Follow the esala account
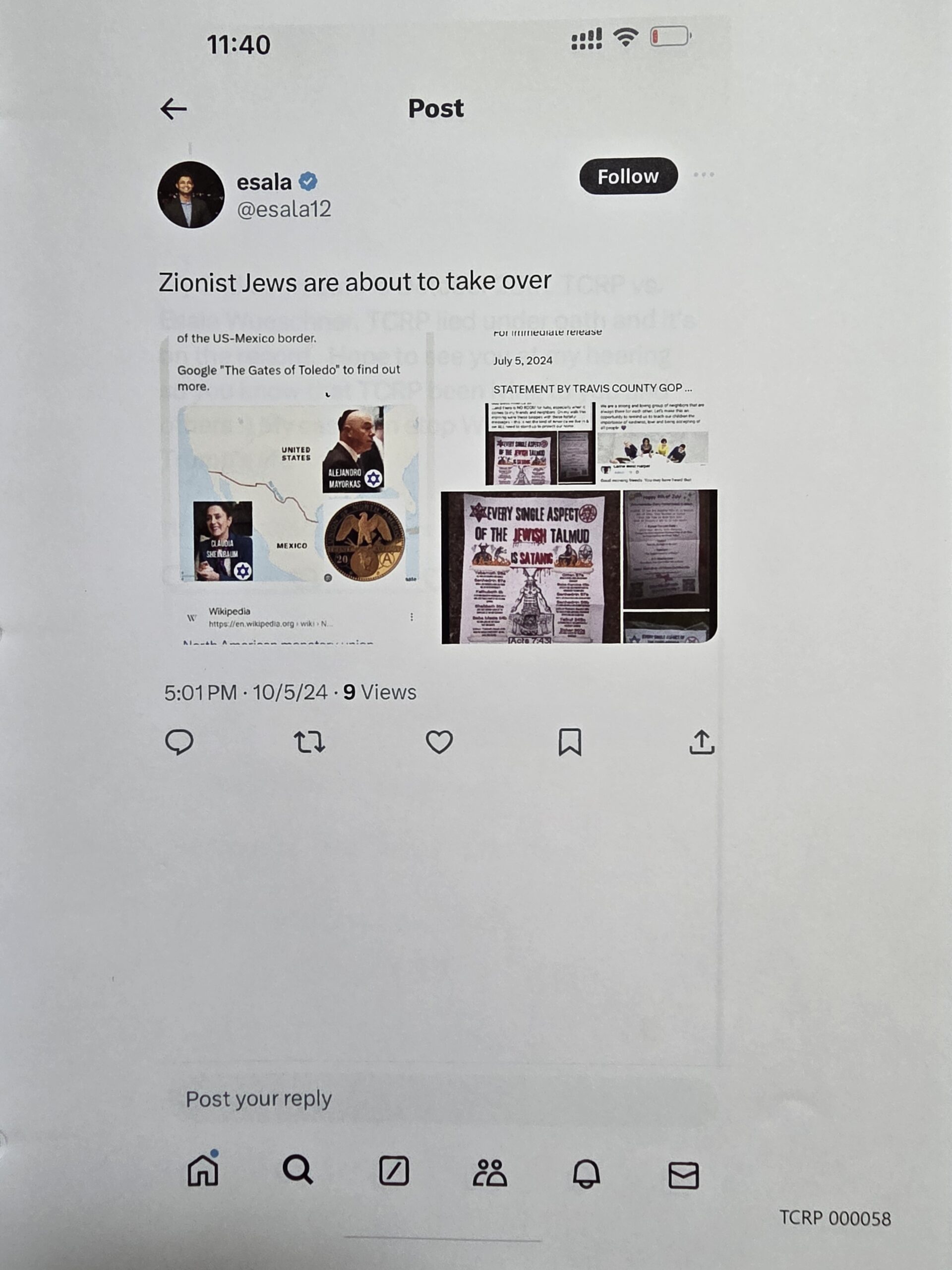This screenshot has height=1270, width=952. (x=628, y=176)
